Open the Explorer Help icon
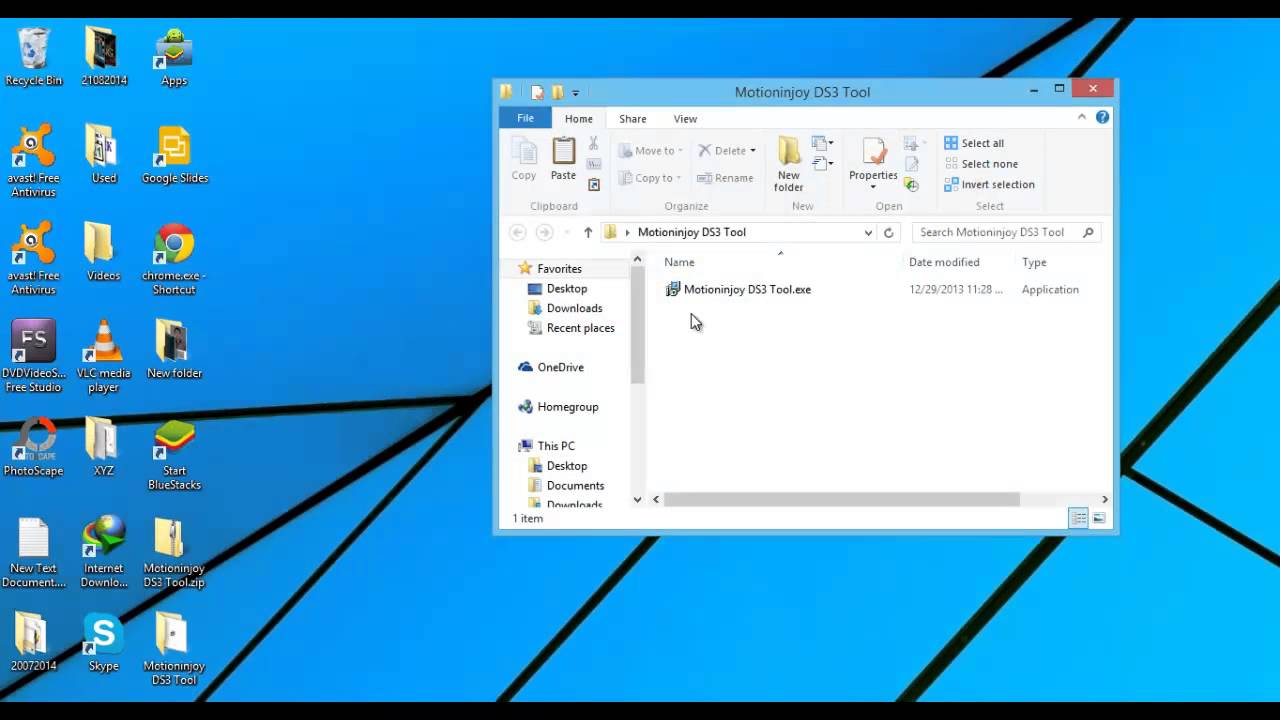This screenshot has width=1280, height=720. (x=1102, y=117)
